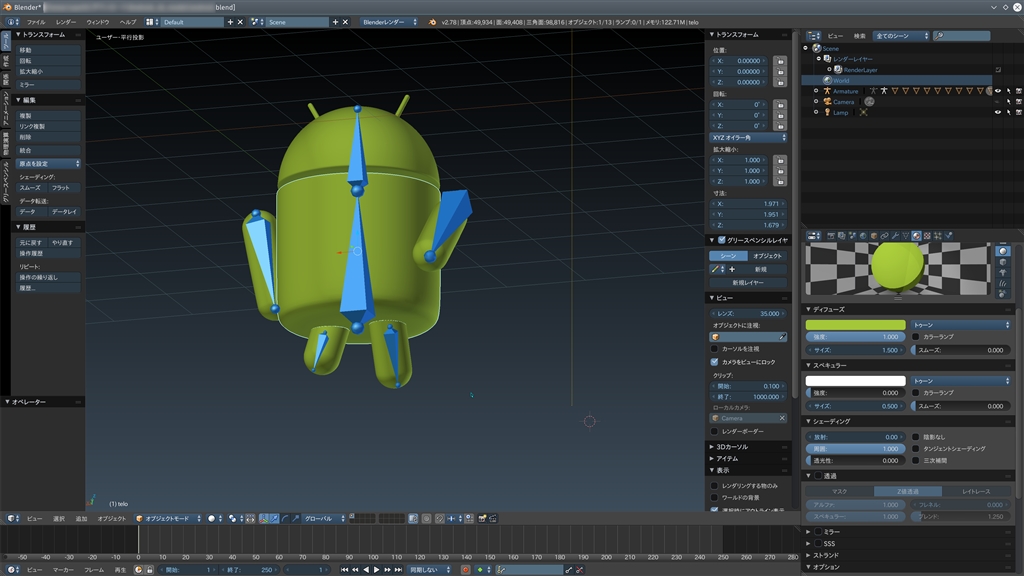Uncheck カメラをビューにロック checkbox
1024x576 pixels.
[714, 362]
